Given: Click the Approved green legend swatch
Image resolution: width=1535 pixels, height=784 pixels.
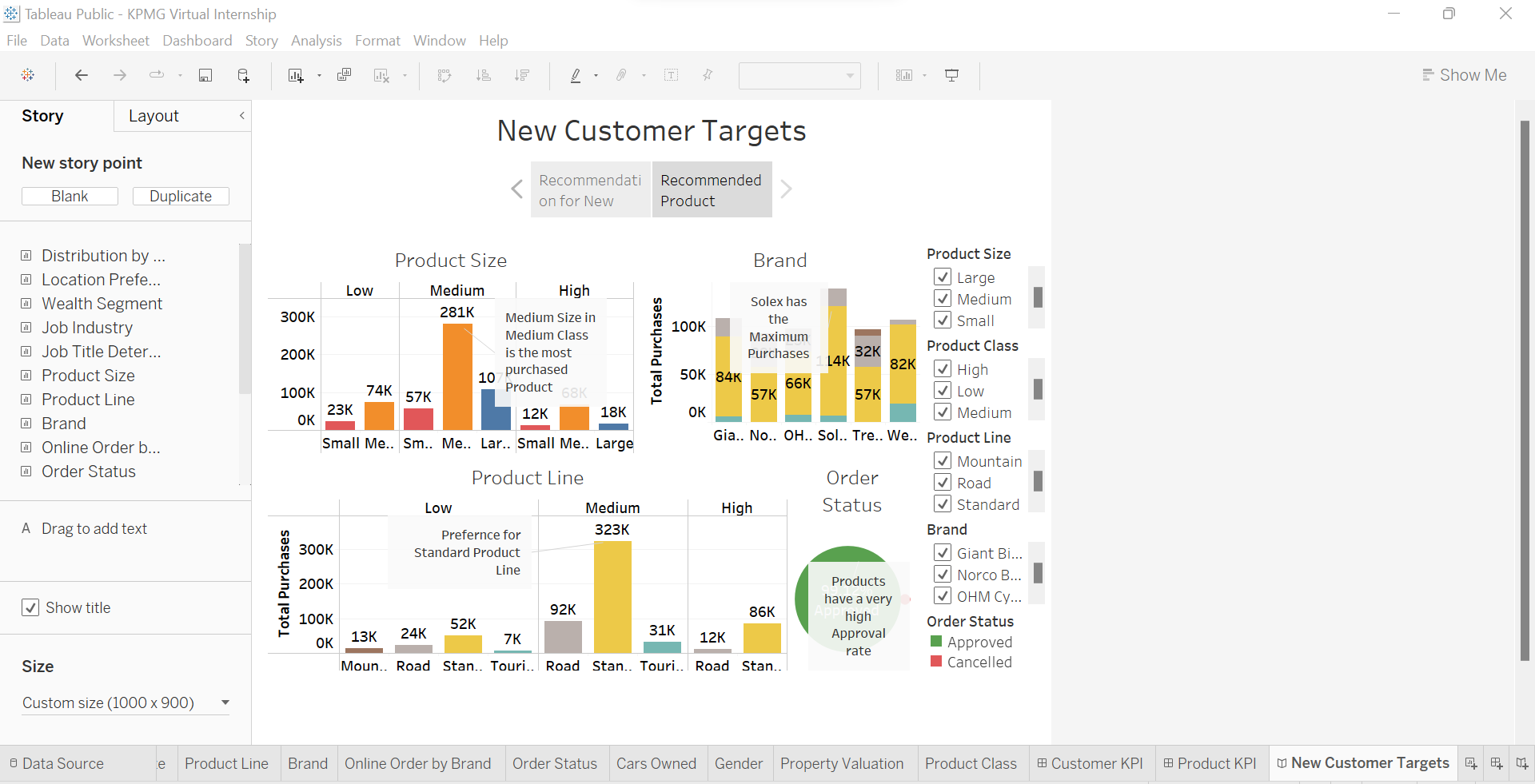Looking at the screenshot, I should (936, 641).
